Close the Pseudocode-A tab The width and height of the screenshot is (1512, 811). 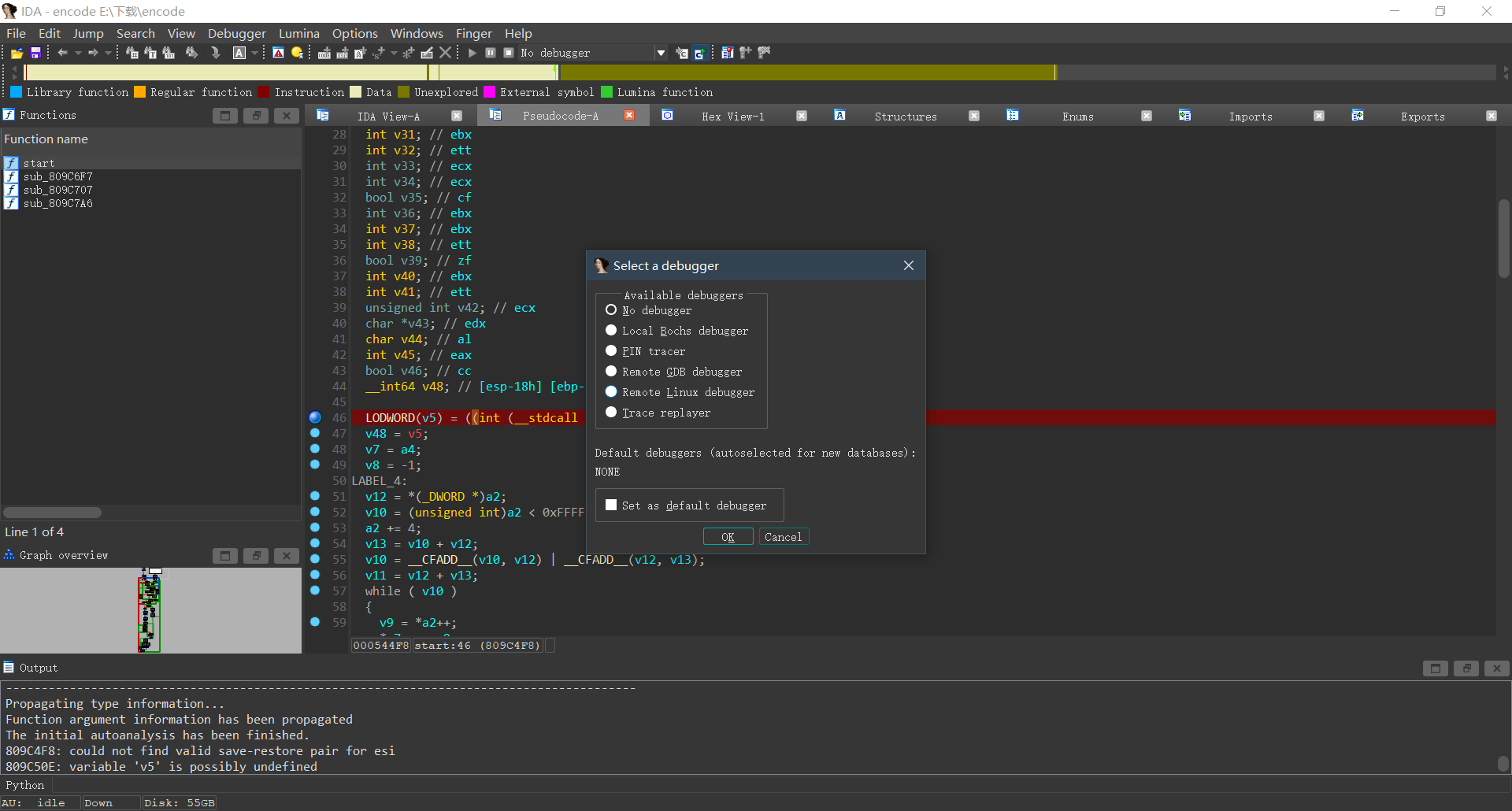point(629,116)
